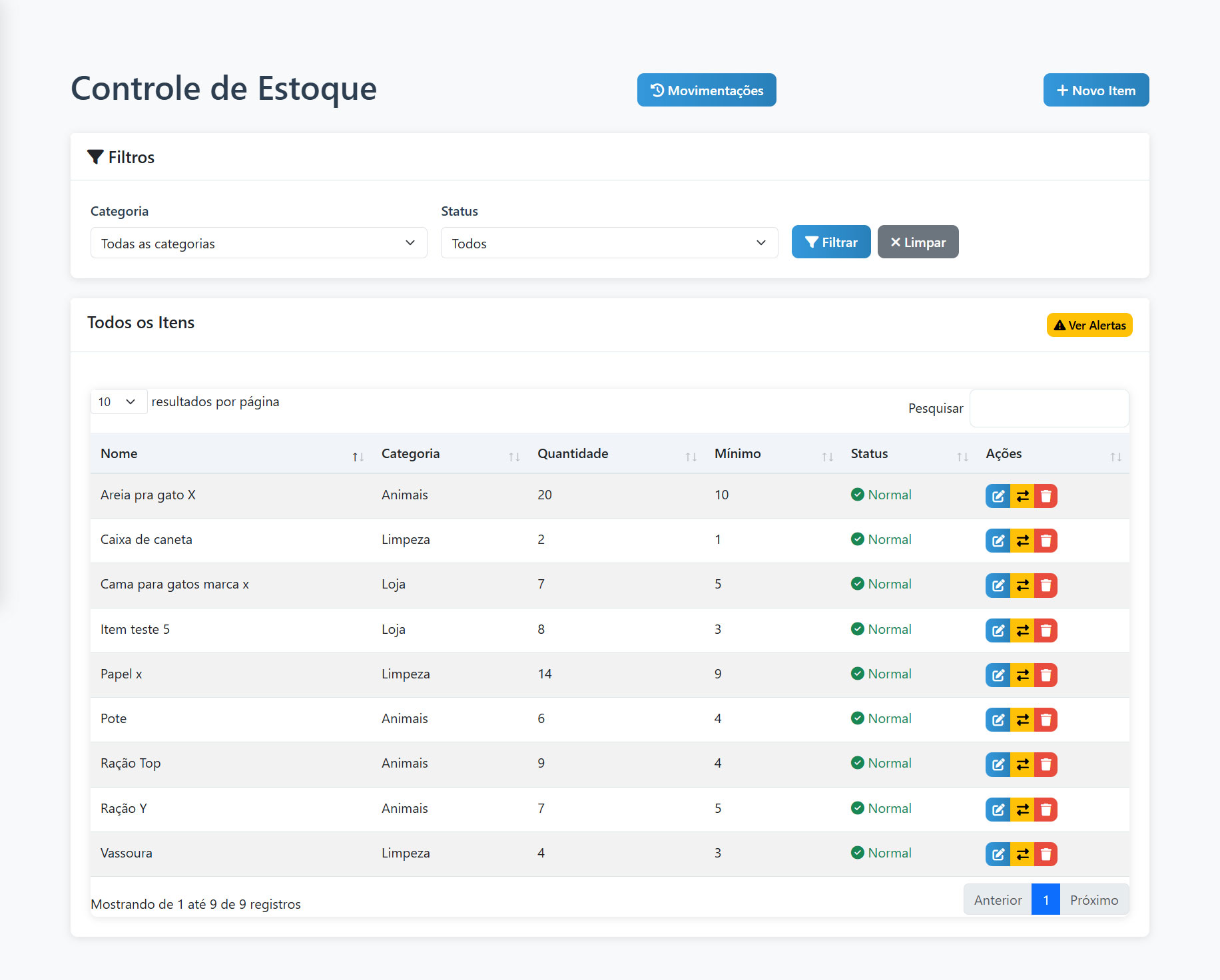The height and width of the screenshot is (980, 1220).
Task: Click transfer arrows icon for Caixa de caneta
Action: point(1022,541)
